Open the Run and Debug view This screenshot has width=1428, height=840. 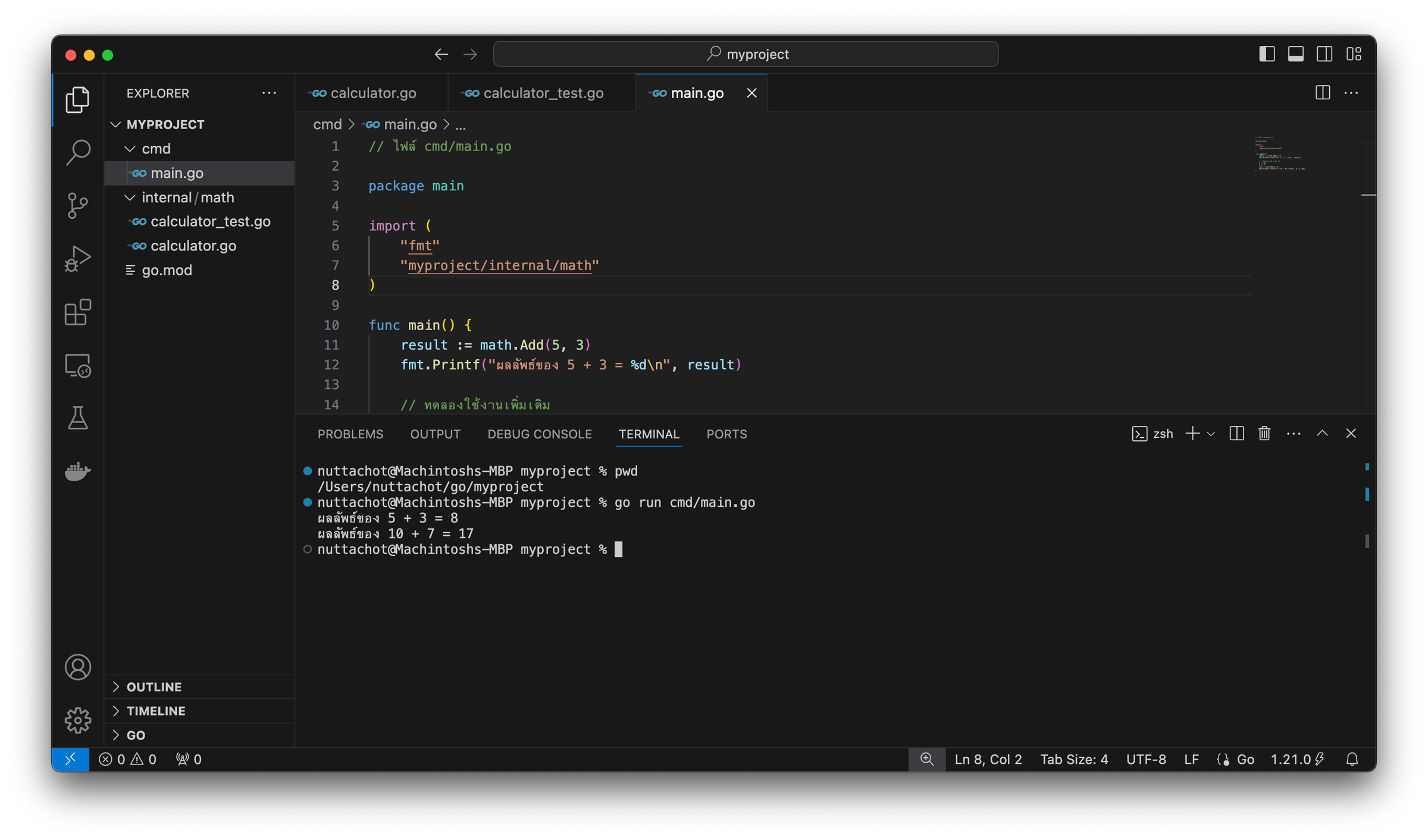tap(77, 258)
